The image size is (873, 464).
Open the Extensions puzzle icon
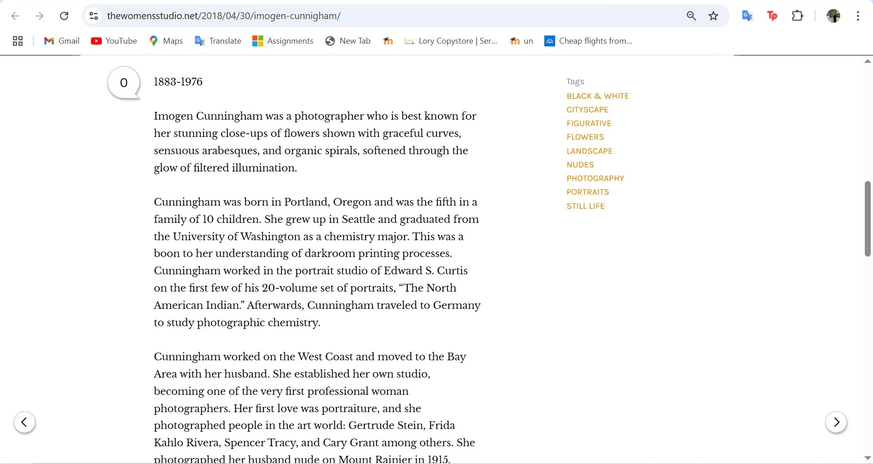click(797, 16)
